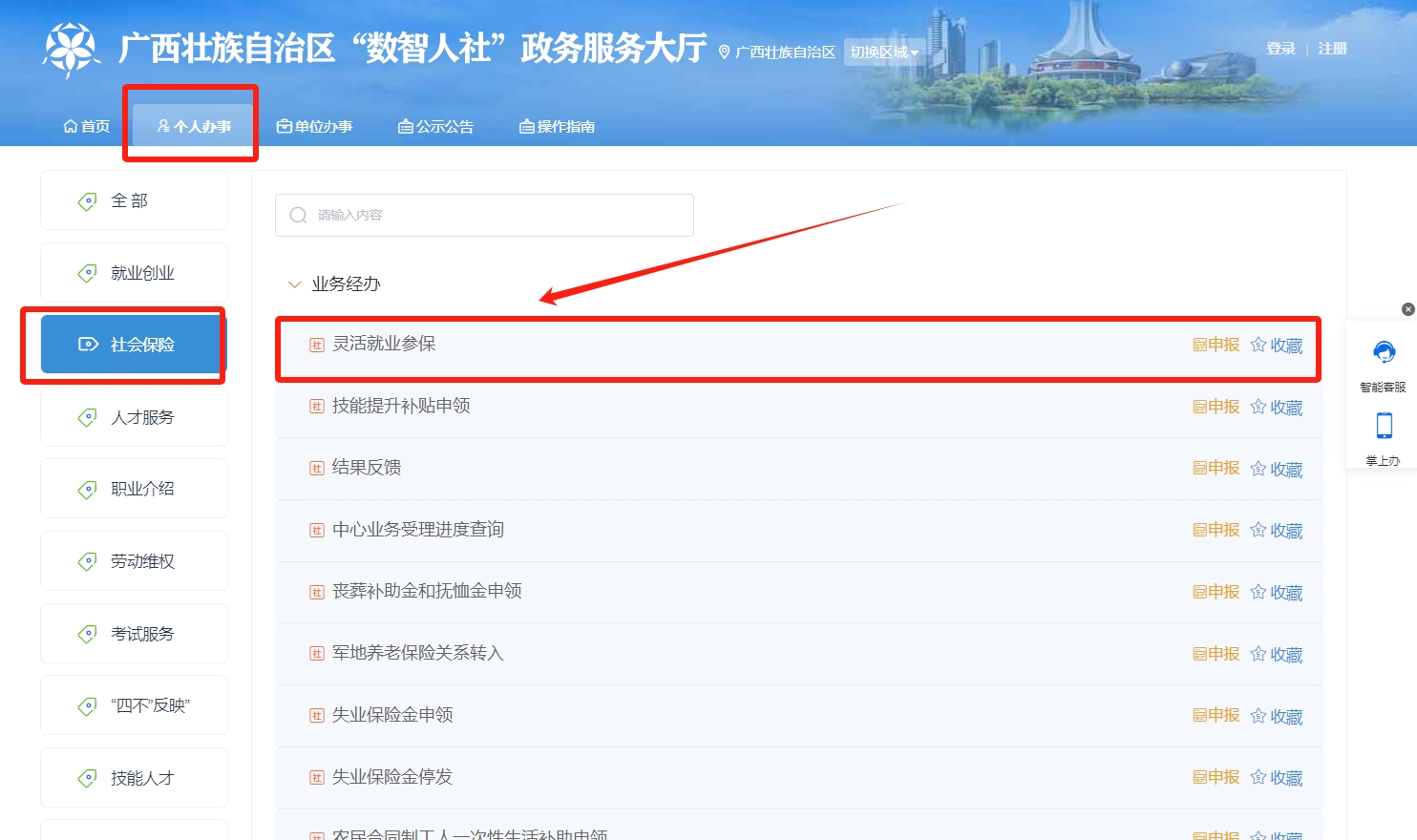This screenshot has width=1417, height=840.
Task: Click the search magnifier icon
Action: click(298, 216)
